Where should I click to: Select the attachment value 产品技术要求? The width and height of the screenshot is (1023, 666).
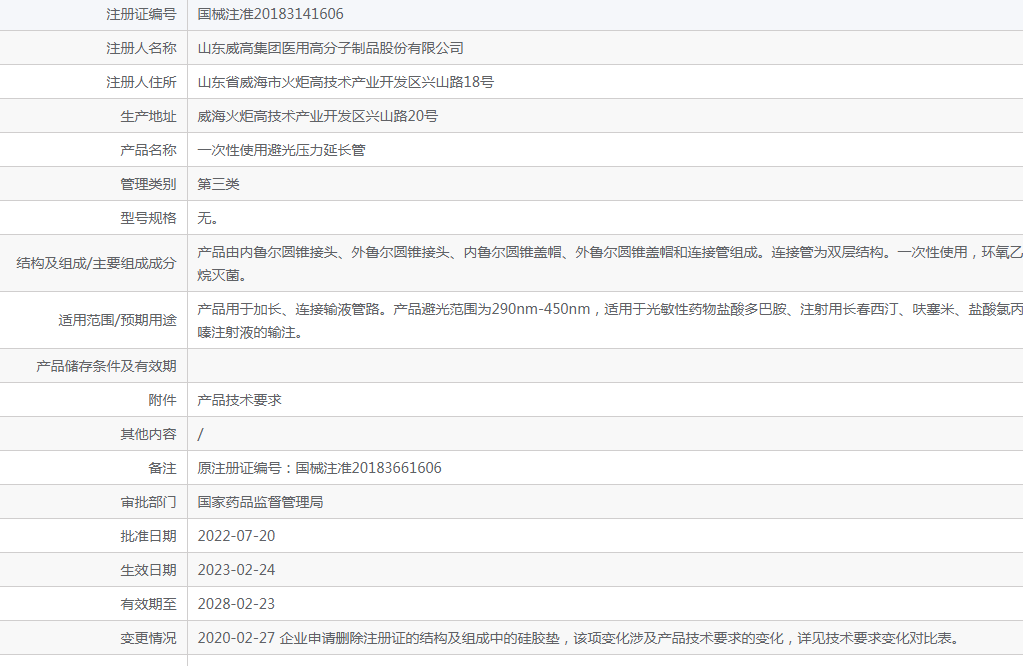coord(239,400)
